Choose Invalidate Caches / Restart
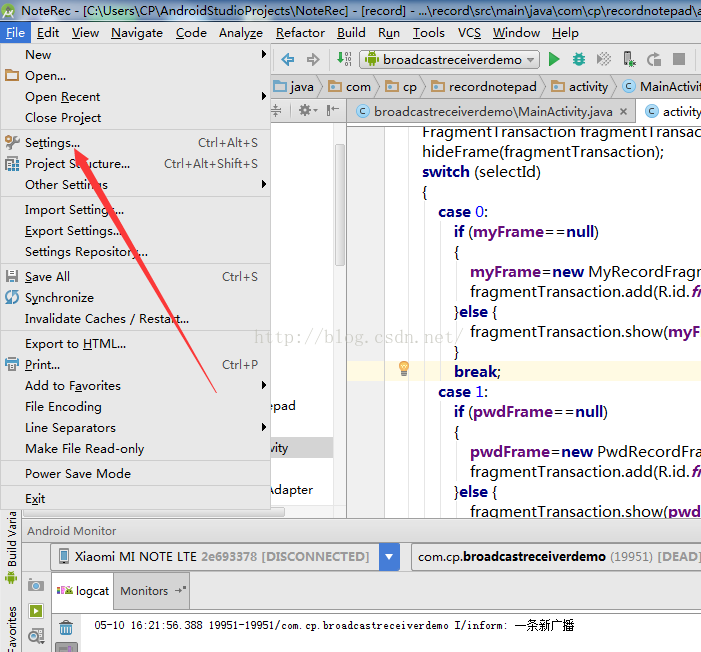701x652 pixels. (x=107, y=319)
